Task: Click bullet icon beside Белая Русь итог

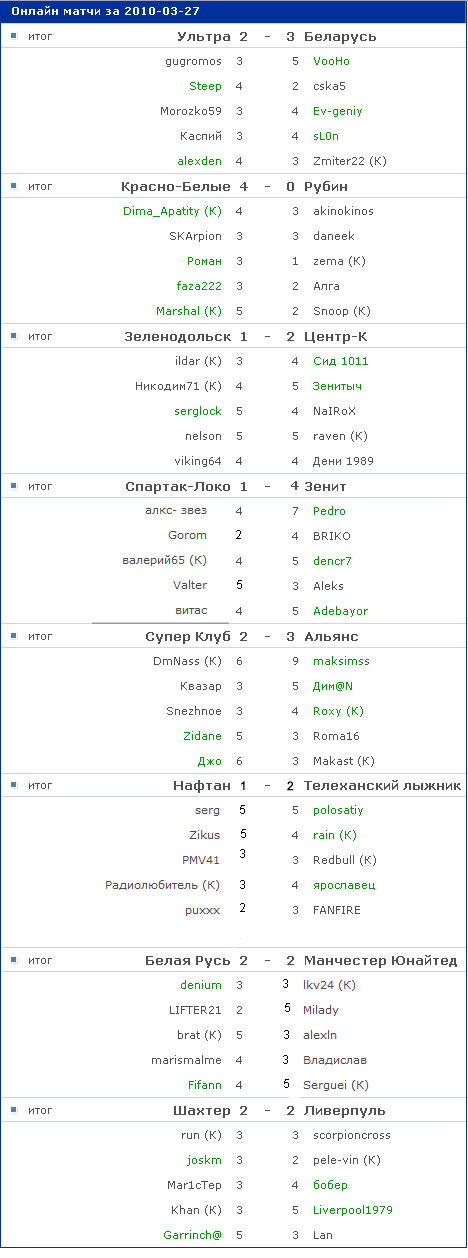Action: [13, 960]
